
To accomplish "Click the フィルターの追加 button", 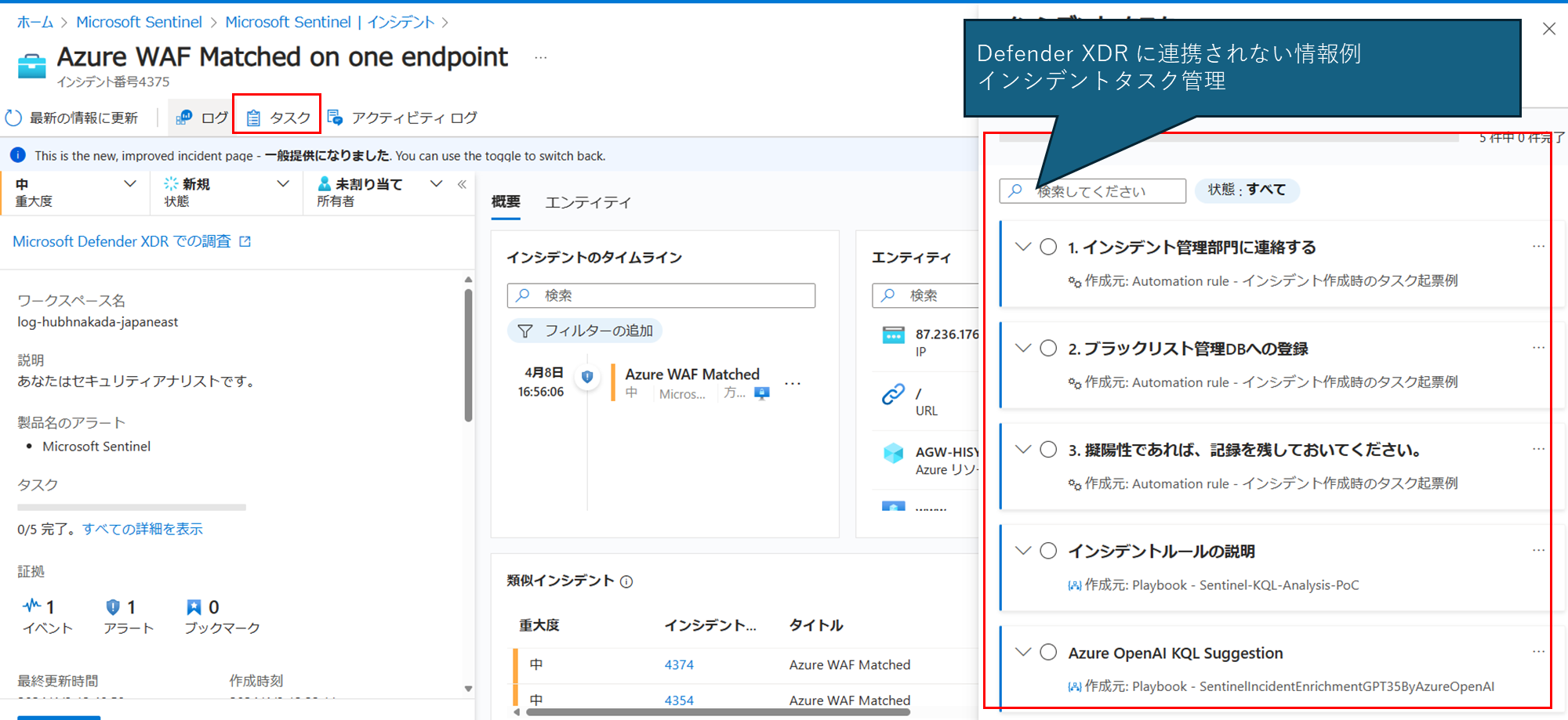I will point(585,331).
